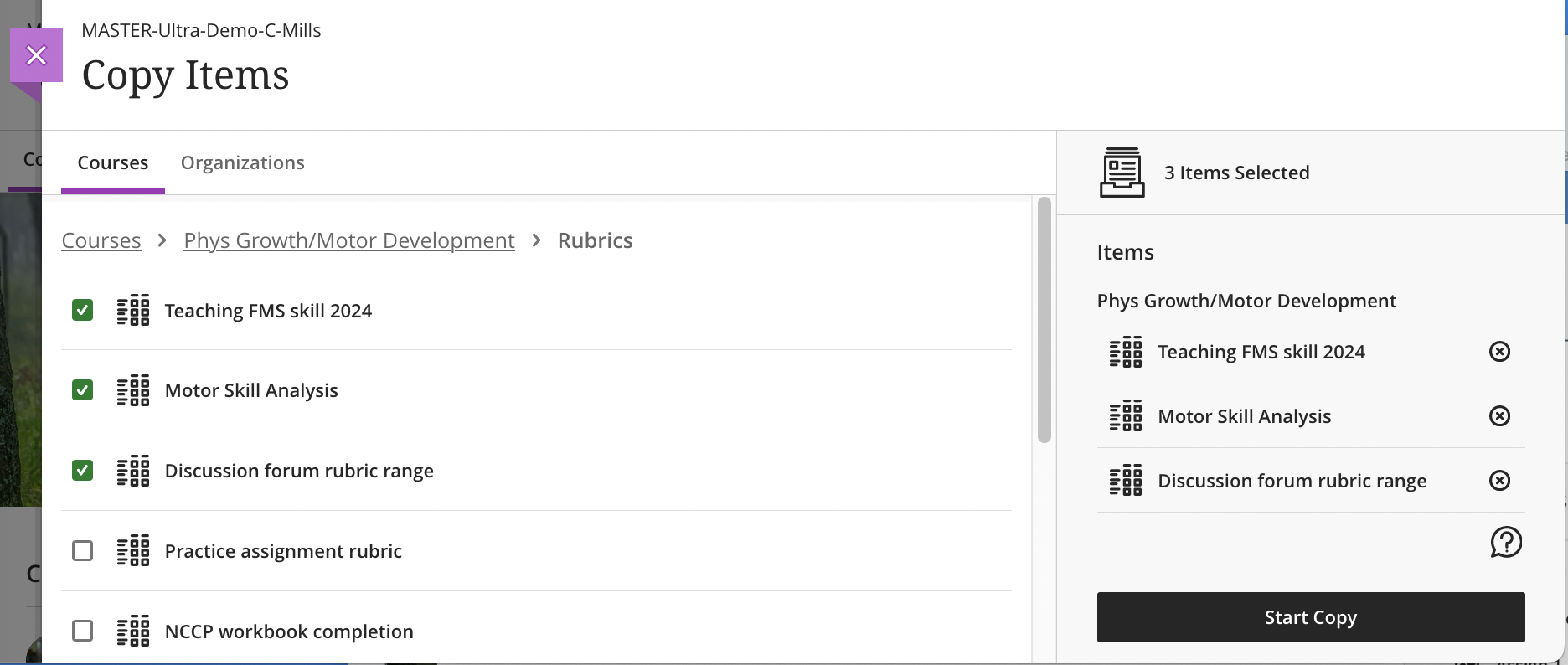Image resolution: width=1568 pixels, height=665 pixels.
Task: Click the rubric icon for Discussion forum rubric range
Action: click(x=133, y=471)
